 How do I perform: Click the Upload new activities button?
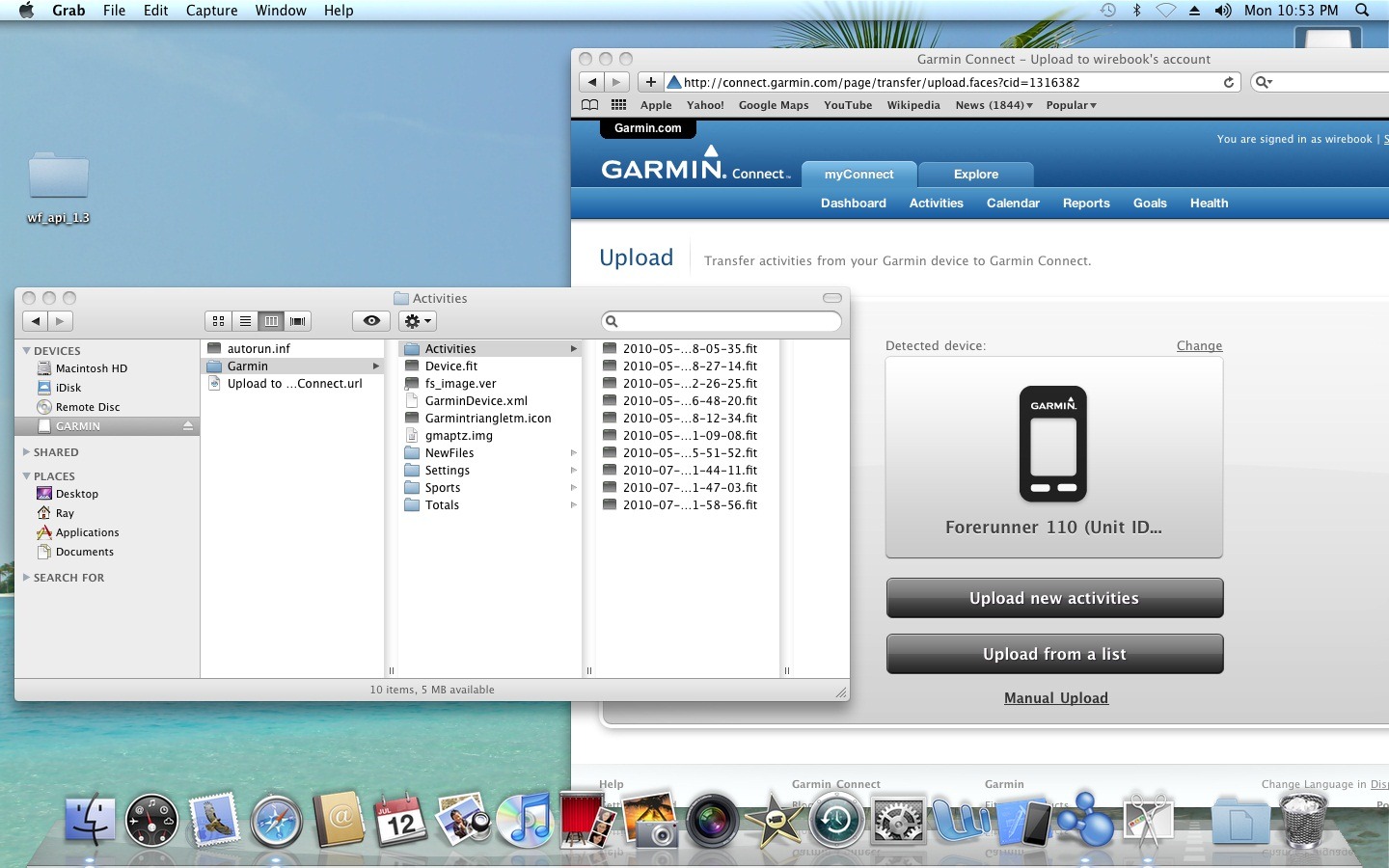tap(1054, 598)
